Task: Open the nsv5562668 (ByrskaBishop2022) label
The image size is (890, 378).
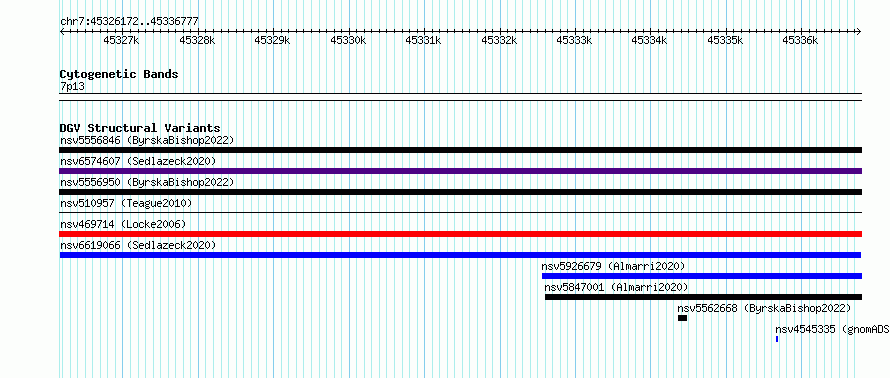Action: coord(764,308)
